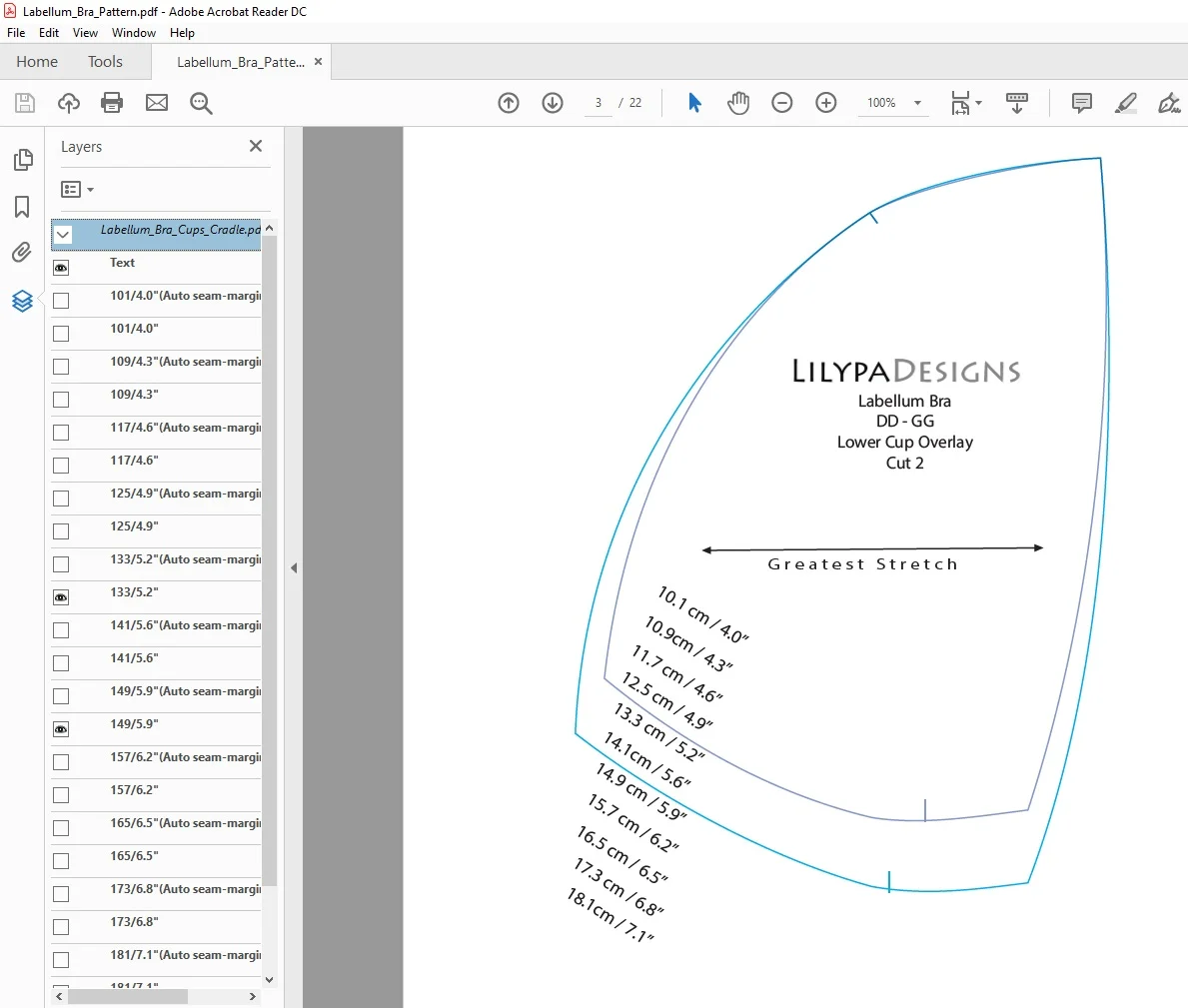1188x1008 pixels.
Task: Select the Highlight text pen
Action: [x=1126, y=103]
